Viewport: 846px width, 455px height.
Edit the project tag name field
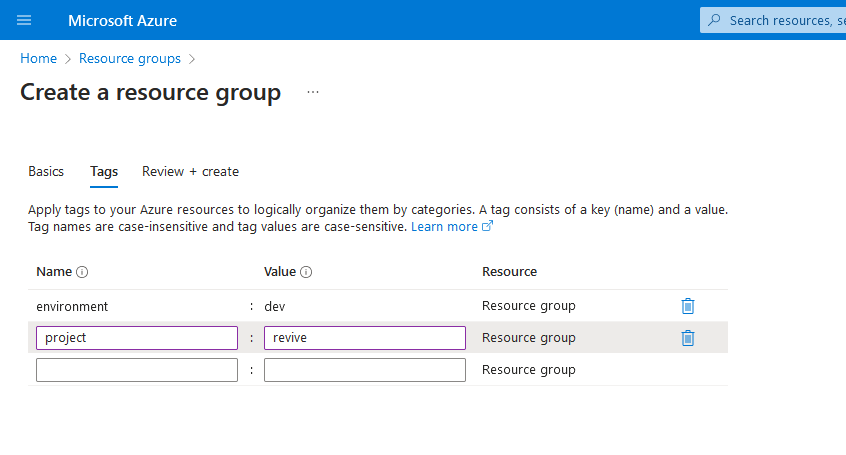137,338
